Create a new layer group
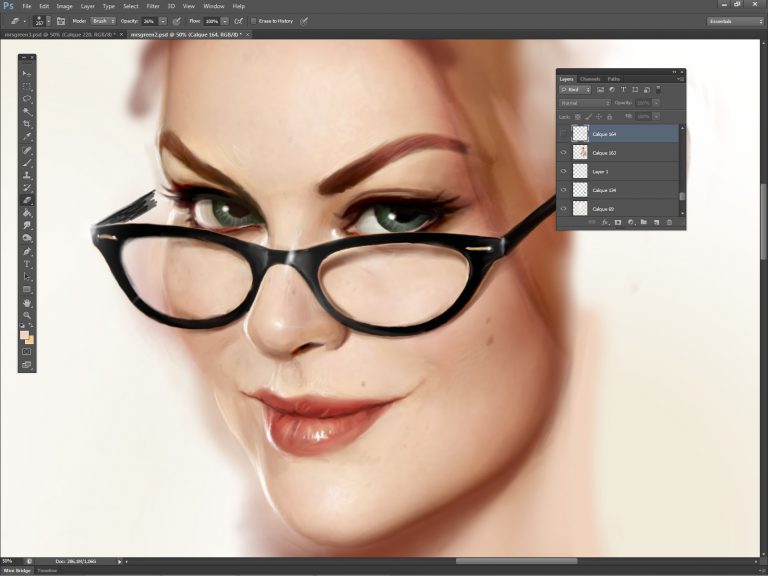The height and width of the screenshot is (576, 768). (644, 222)
